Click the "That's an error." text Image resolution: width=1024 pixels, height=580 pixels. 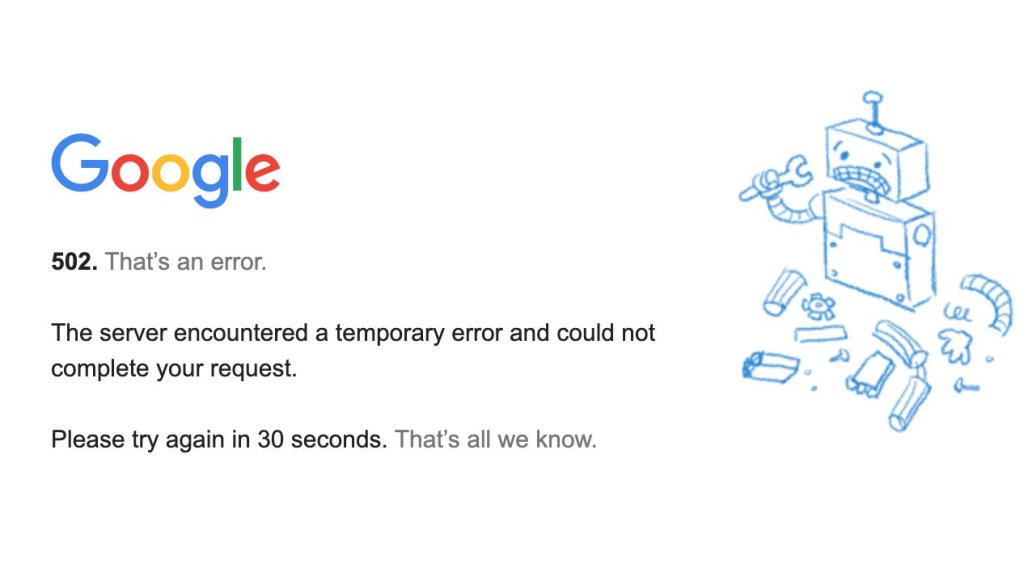pyautogui.click(x=186, y=263)
